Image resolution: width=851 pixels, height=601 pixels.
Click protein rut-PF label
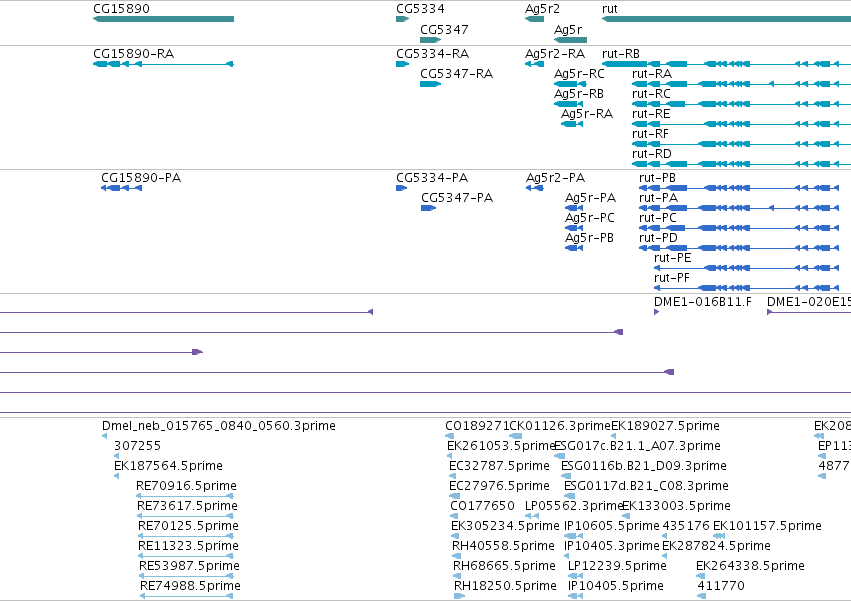[672, 279]
